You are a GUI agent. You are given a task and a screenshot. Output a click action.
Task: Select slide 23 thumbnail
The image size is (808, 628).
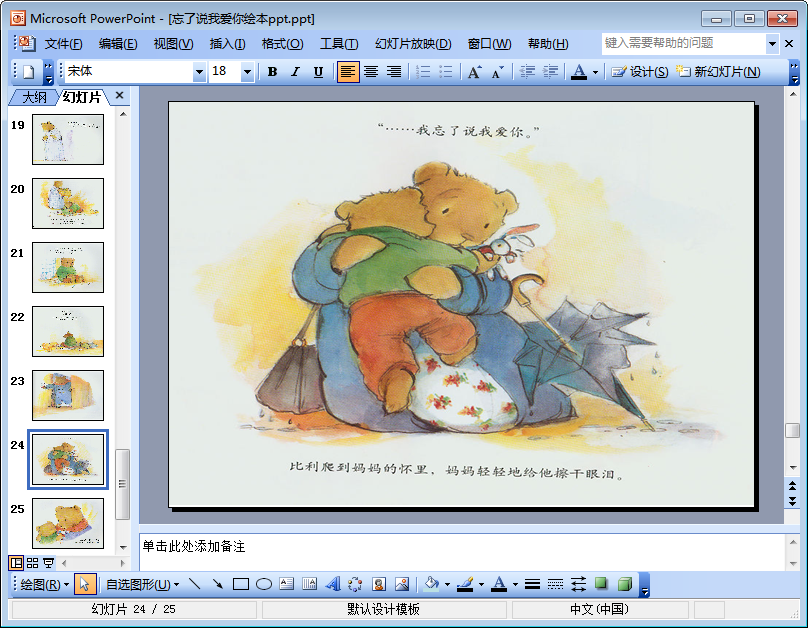point(68,395)
